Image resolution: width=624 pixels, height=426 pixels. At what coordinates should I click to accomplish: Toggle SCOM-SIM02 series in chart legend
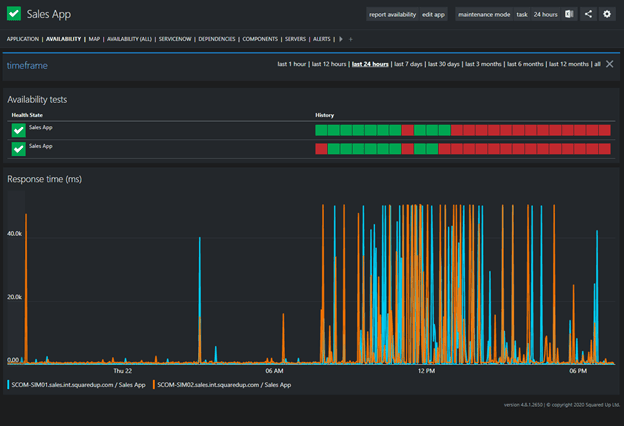click(x=222, y=384)
